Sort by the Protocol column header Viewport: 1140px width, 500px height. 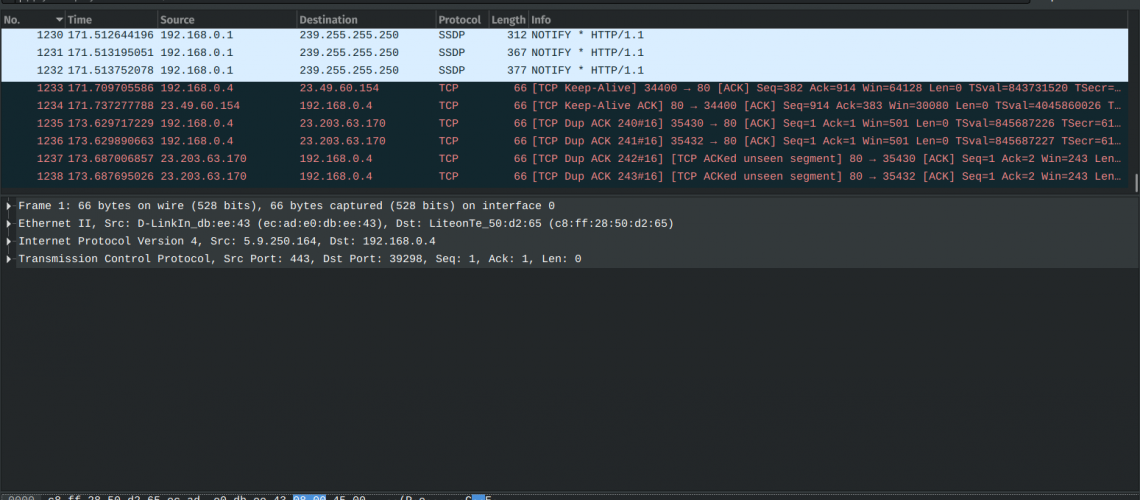point(462,20)
